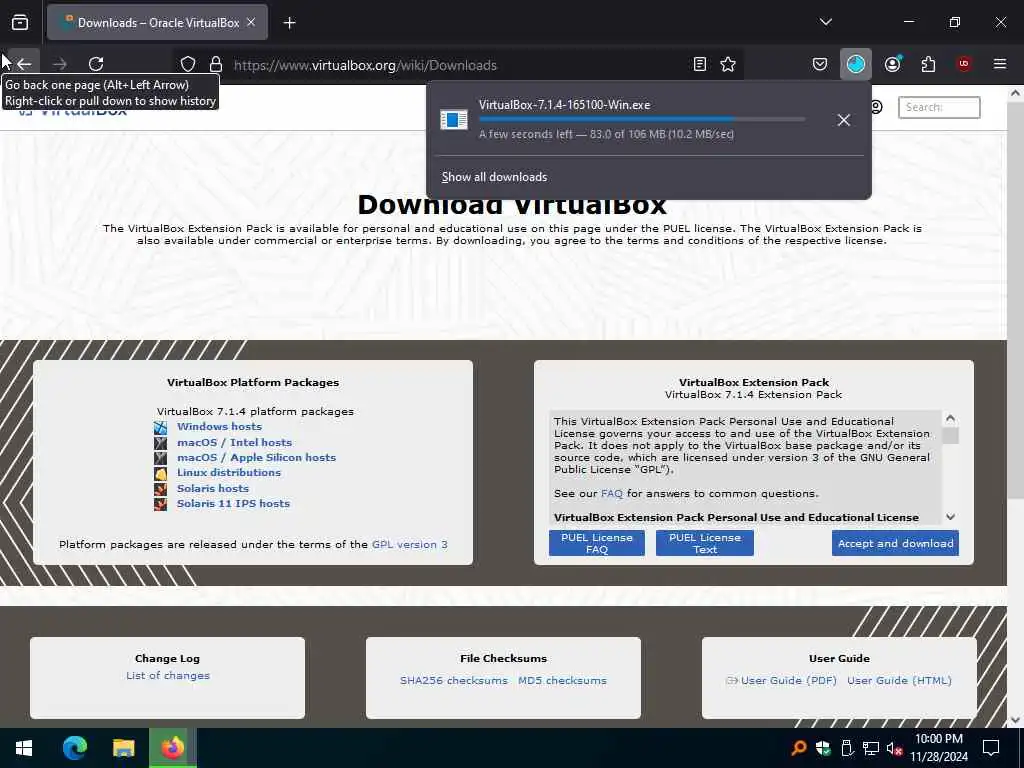Click the download progress bar
This screenshot has width=1024, height=768.
[641, 120]
